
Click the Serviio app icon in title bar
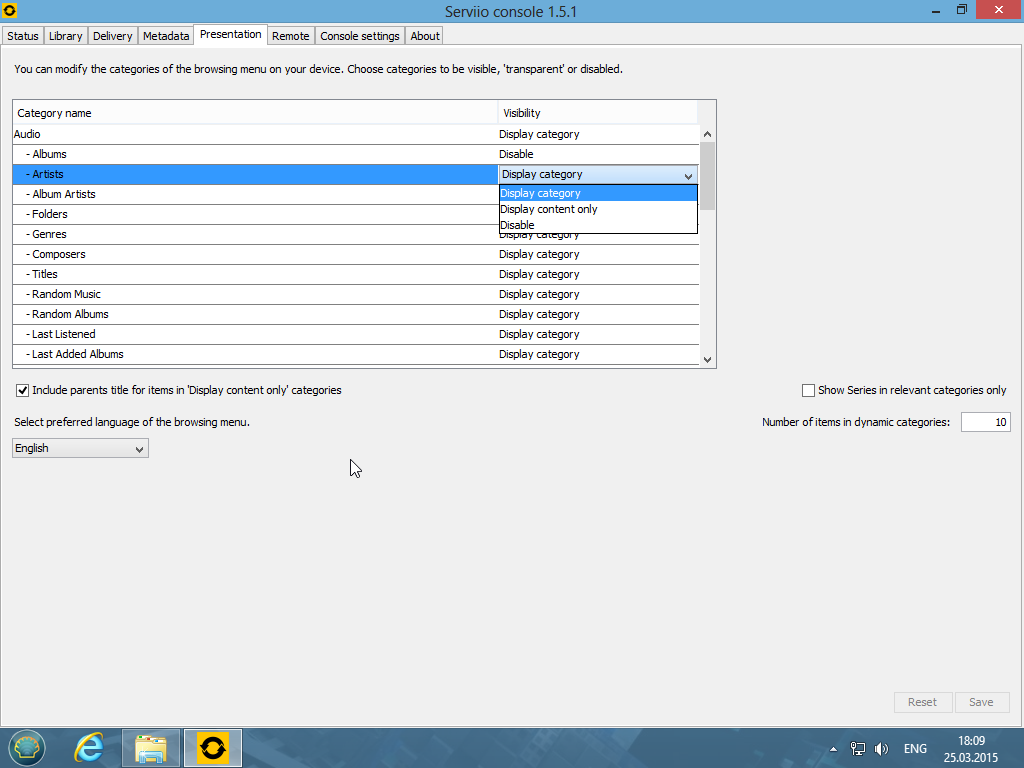[x=11, y=11]
